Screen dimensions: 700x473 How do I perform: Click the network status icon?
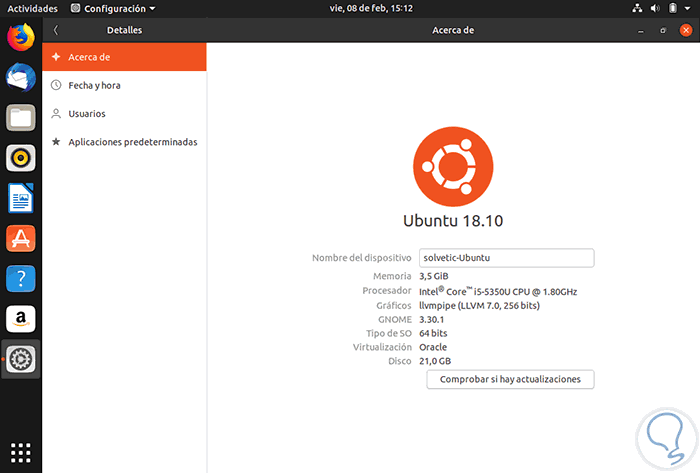point(637,8)
